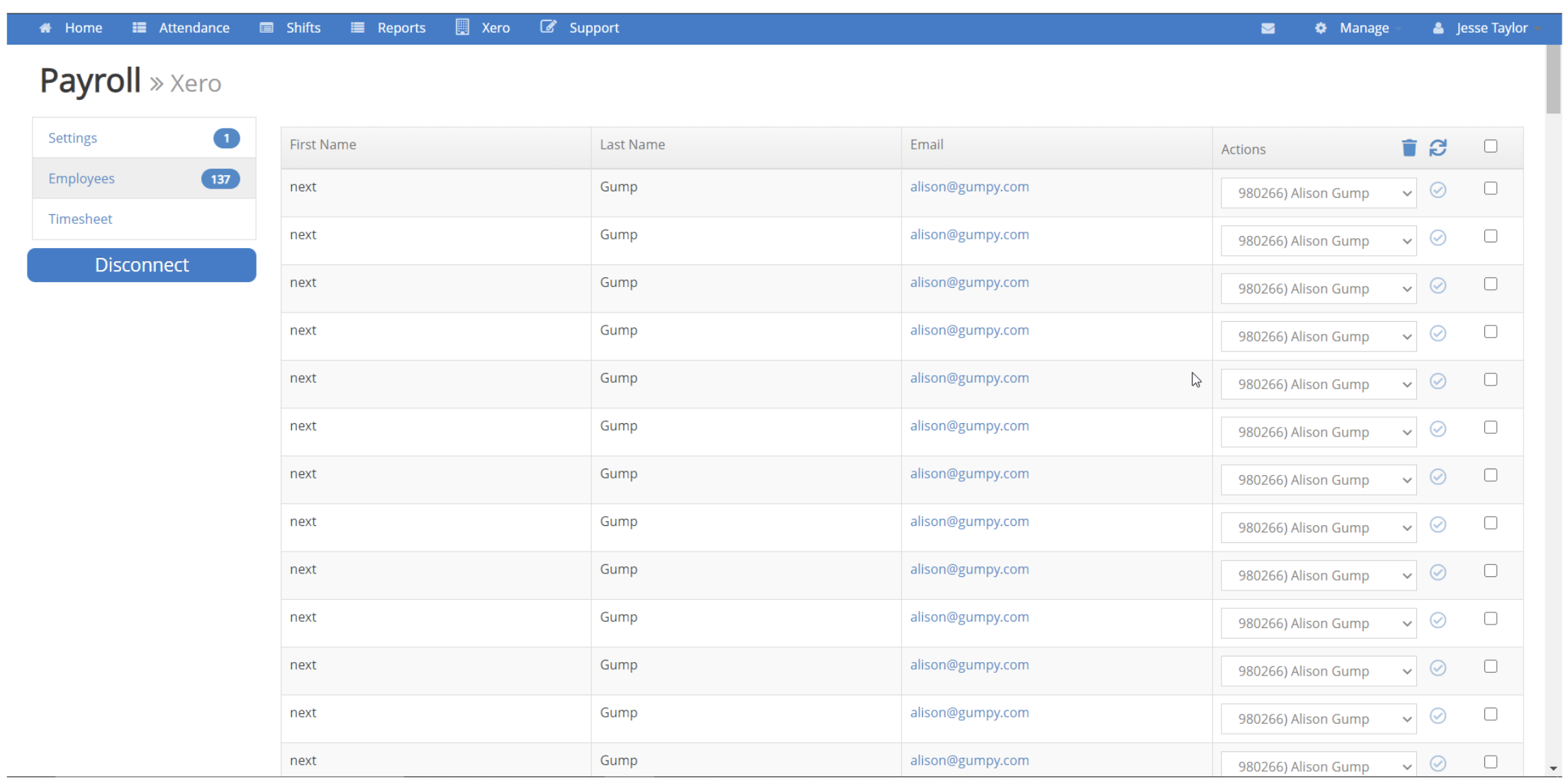
Task: Click the circled checkmark icon in first row
Action: 1438,190
